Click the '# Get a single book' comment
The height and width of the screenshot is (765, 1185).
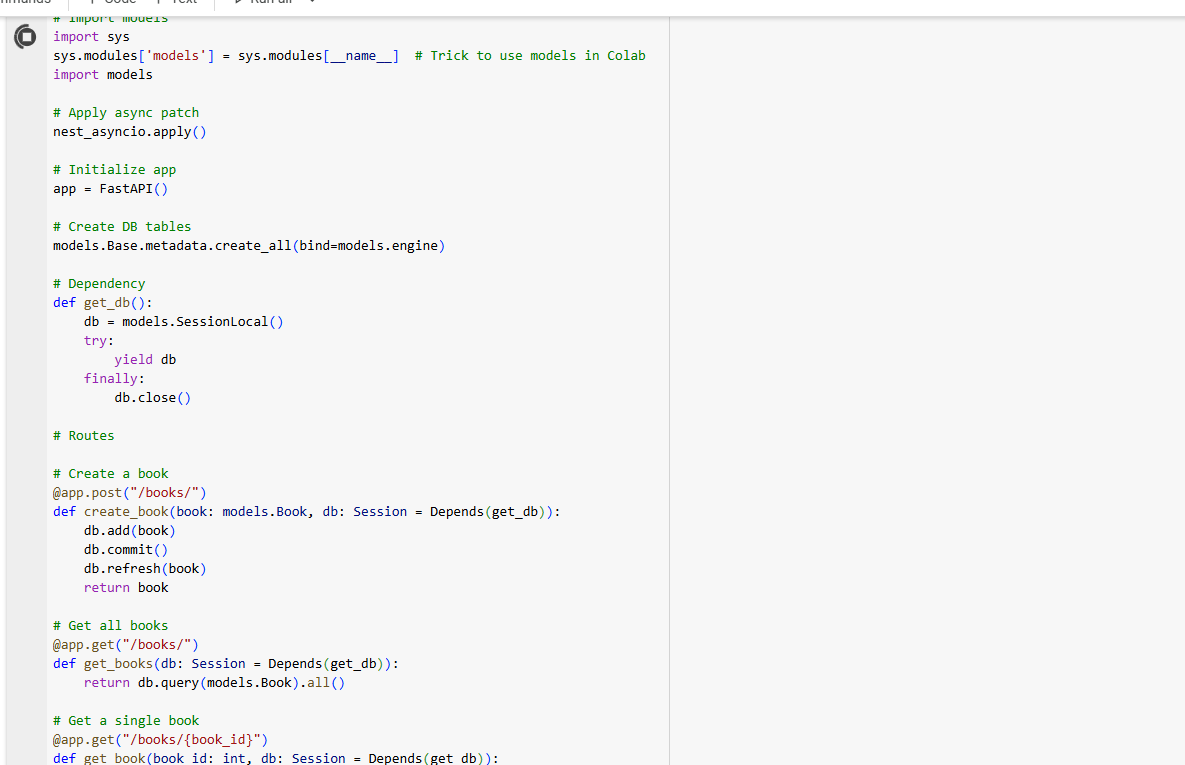coord(126,720)
